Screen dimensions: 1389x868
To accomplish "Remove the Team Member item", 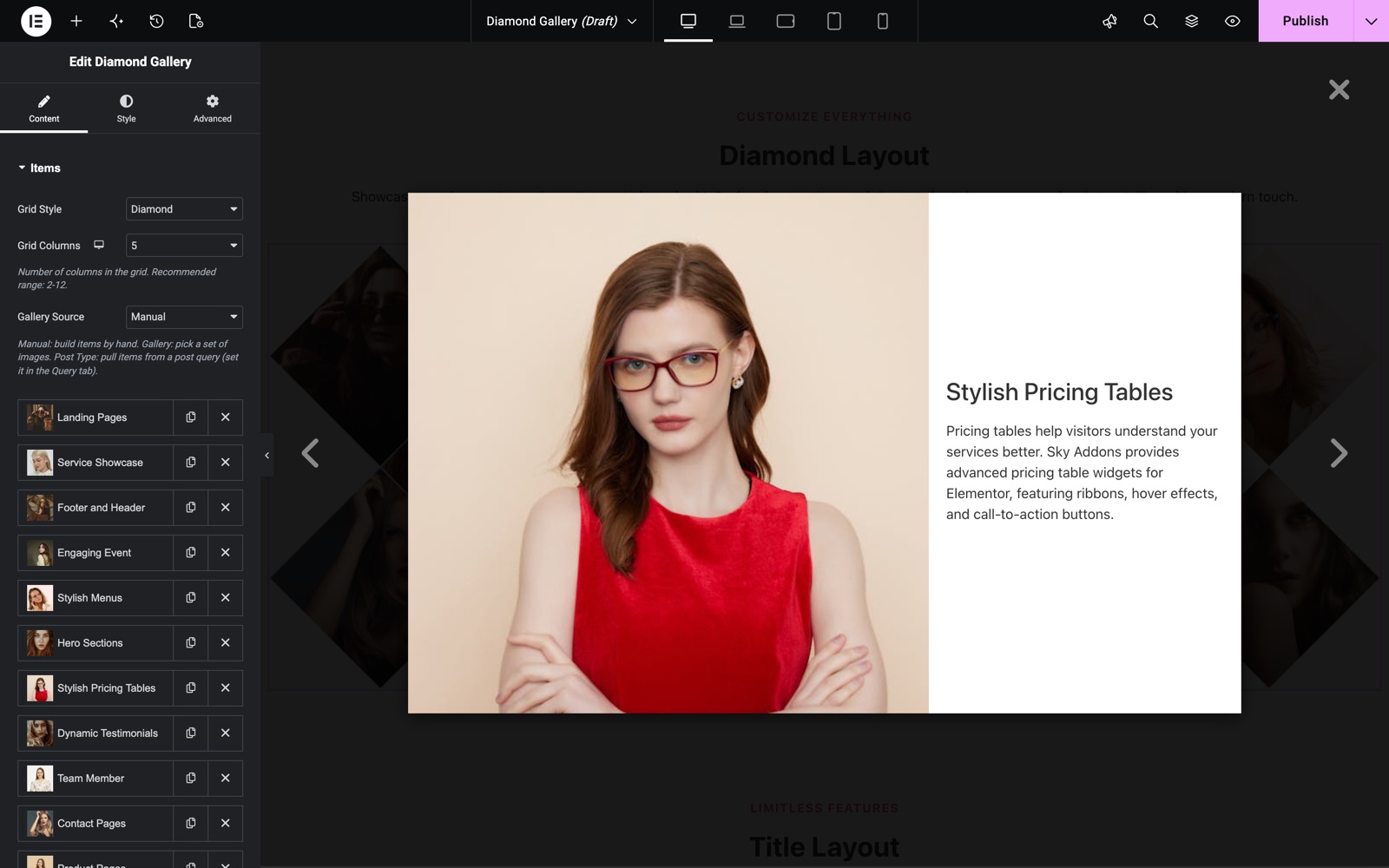I will click(x=226, y=779).
